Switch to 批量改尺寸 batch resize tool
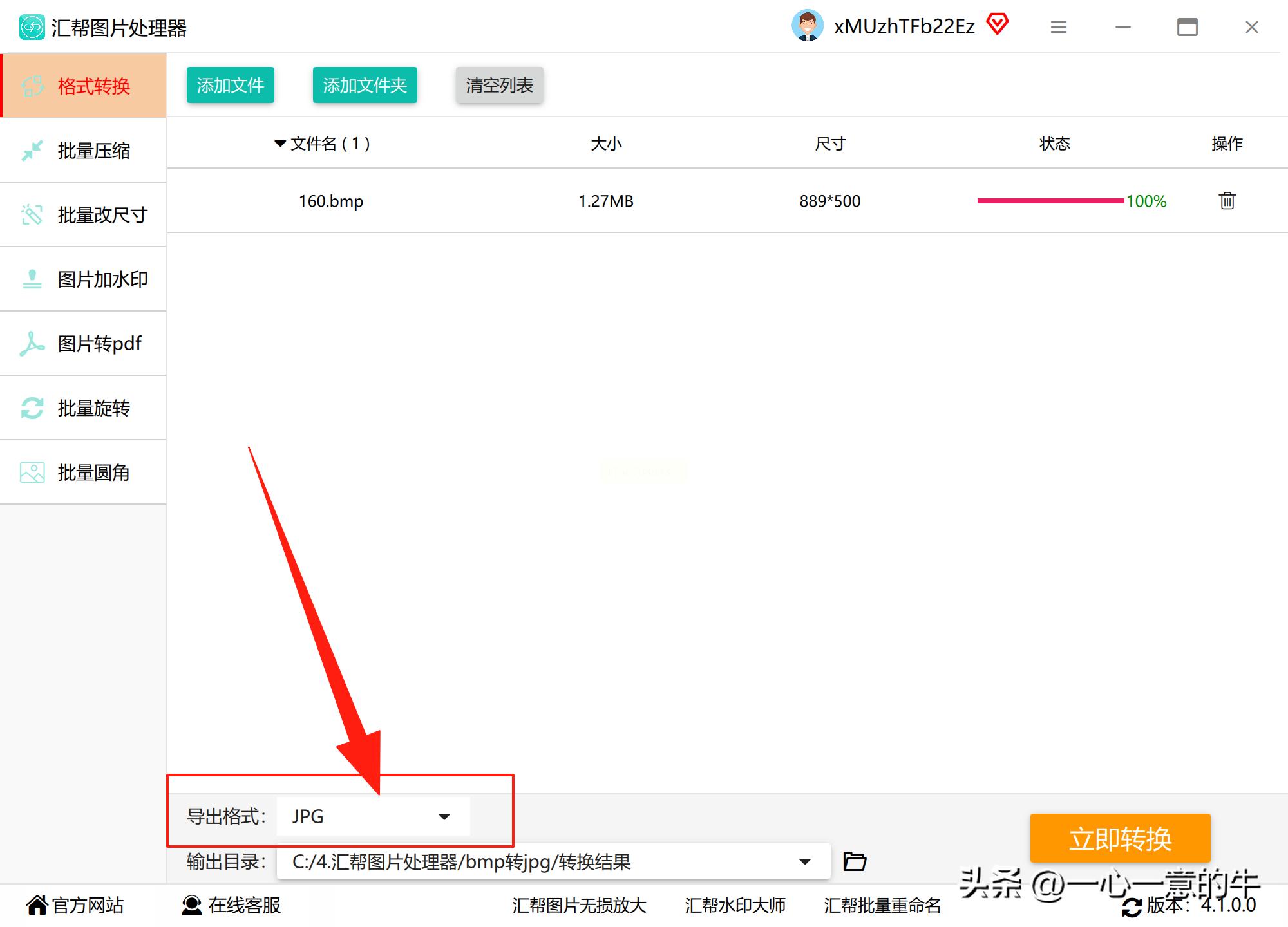The height and width of the screenshot is (927, 1288). [84, 214]
